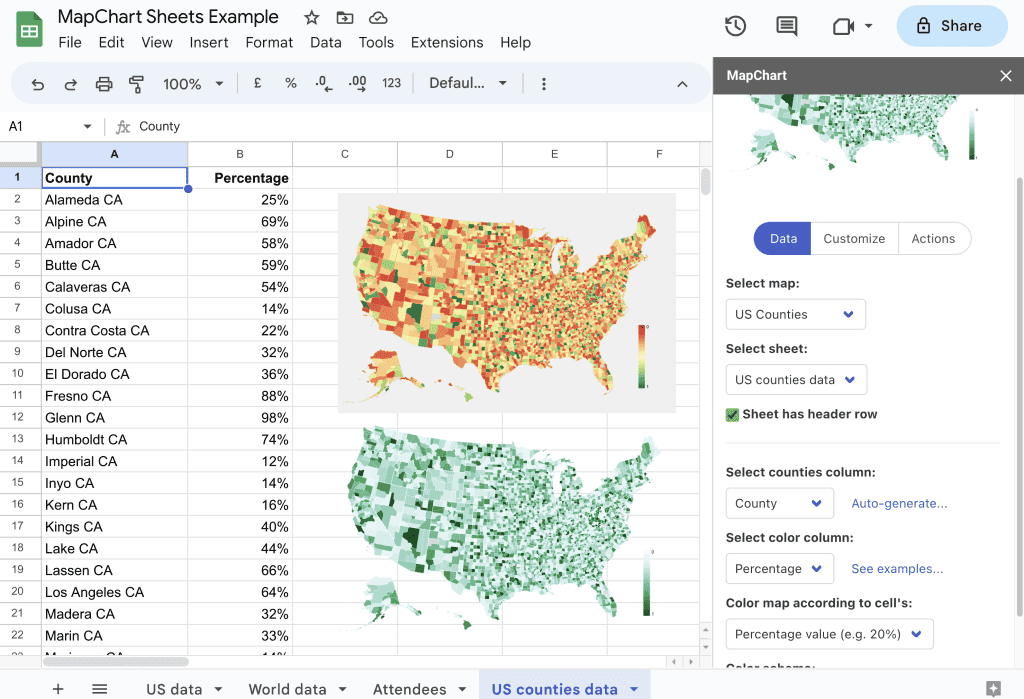Open the comments icon
This screenshot has height=699, width=1024.
point(786,26)
